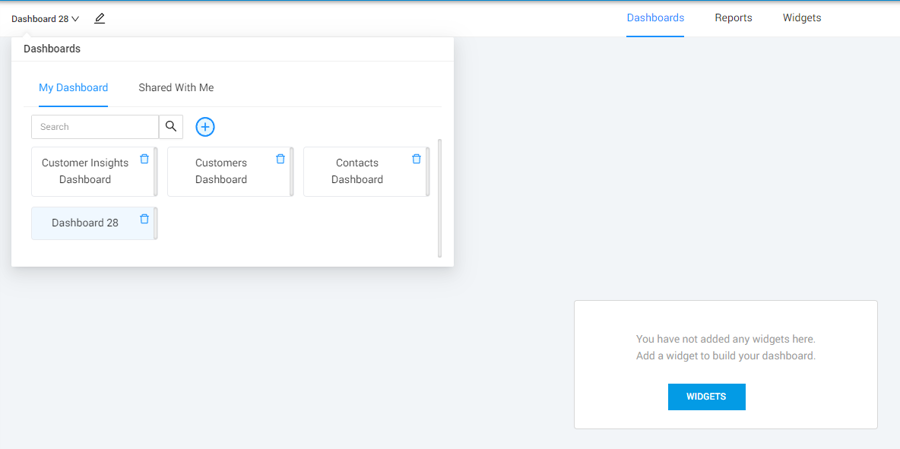900x449 pixels.
Task: Select the Dashboard 28 card
Action: 85,223
